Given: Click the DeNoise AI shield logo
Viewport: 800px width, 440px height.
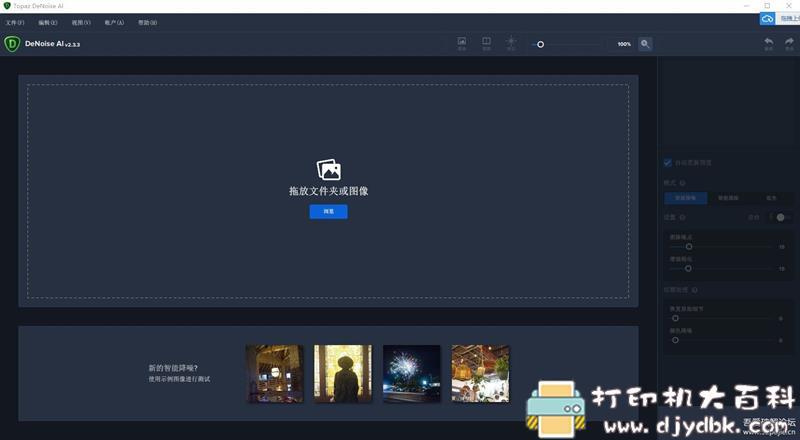Looking at the screenshot, I should click(x=12, y=44).
